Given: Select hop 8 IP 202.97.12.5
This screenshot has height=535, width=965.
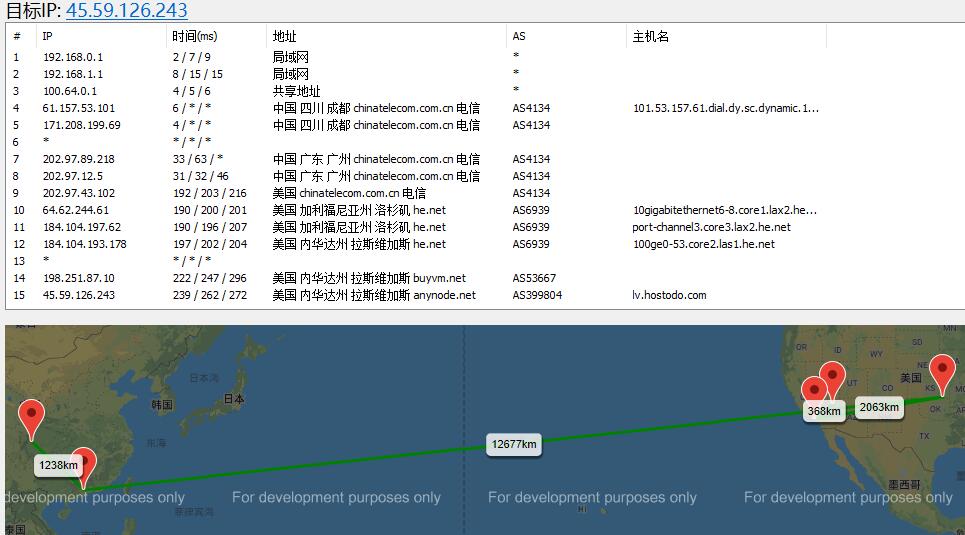Looking at the screenshot, I should click(x=73, y=176).
